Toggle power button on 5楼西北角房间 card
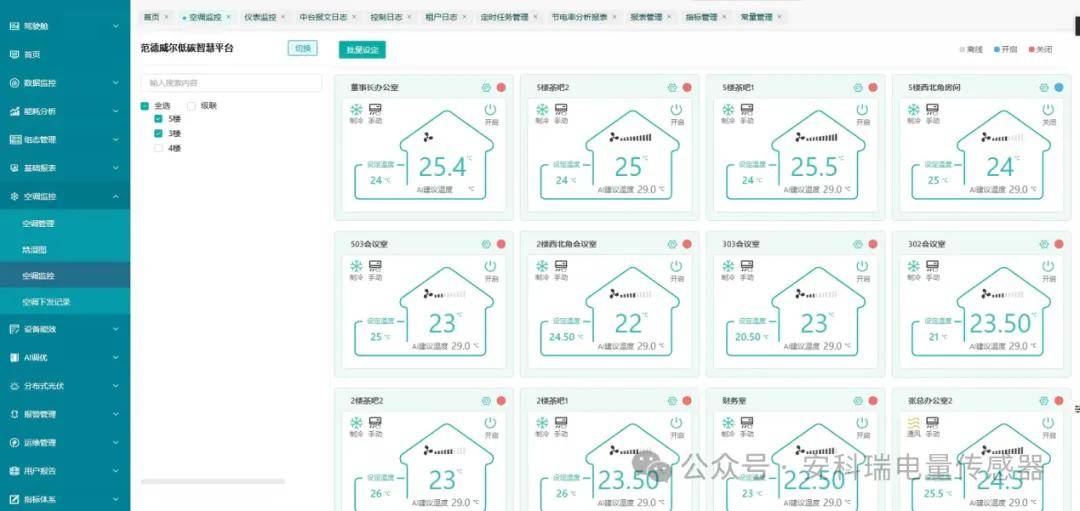 tap(1048, 110)
